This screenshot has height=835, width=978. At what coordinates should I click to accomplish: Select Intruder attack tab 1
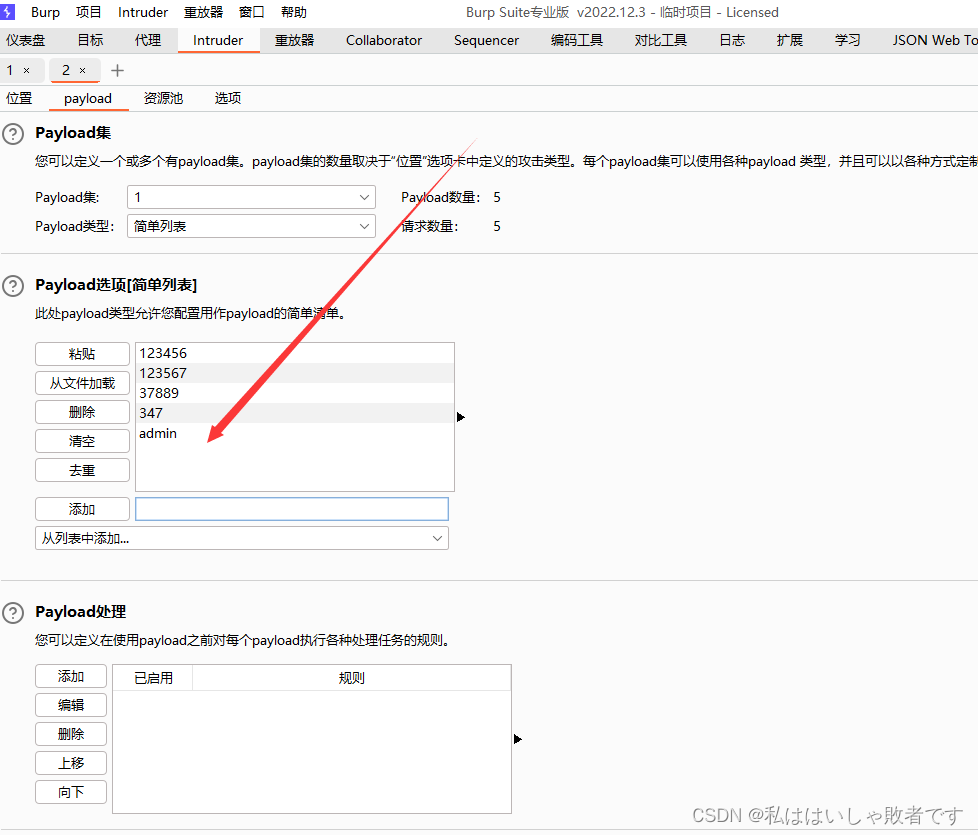click(9, 70)
